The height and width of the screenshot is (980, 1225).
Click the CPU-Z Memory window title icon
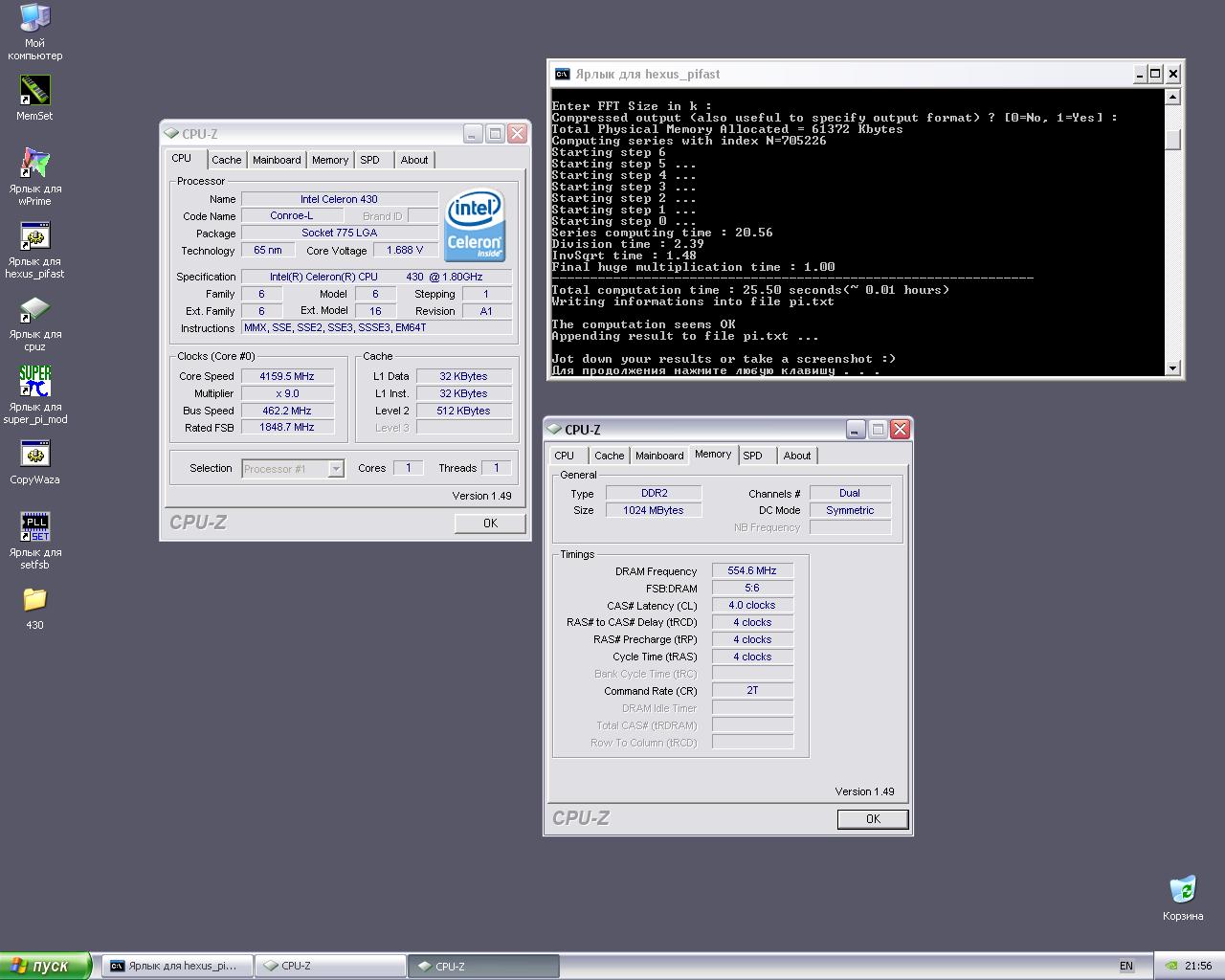(555, 430)
